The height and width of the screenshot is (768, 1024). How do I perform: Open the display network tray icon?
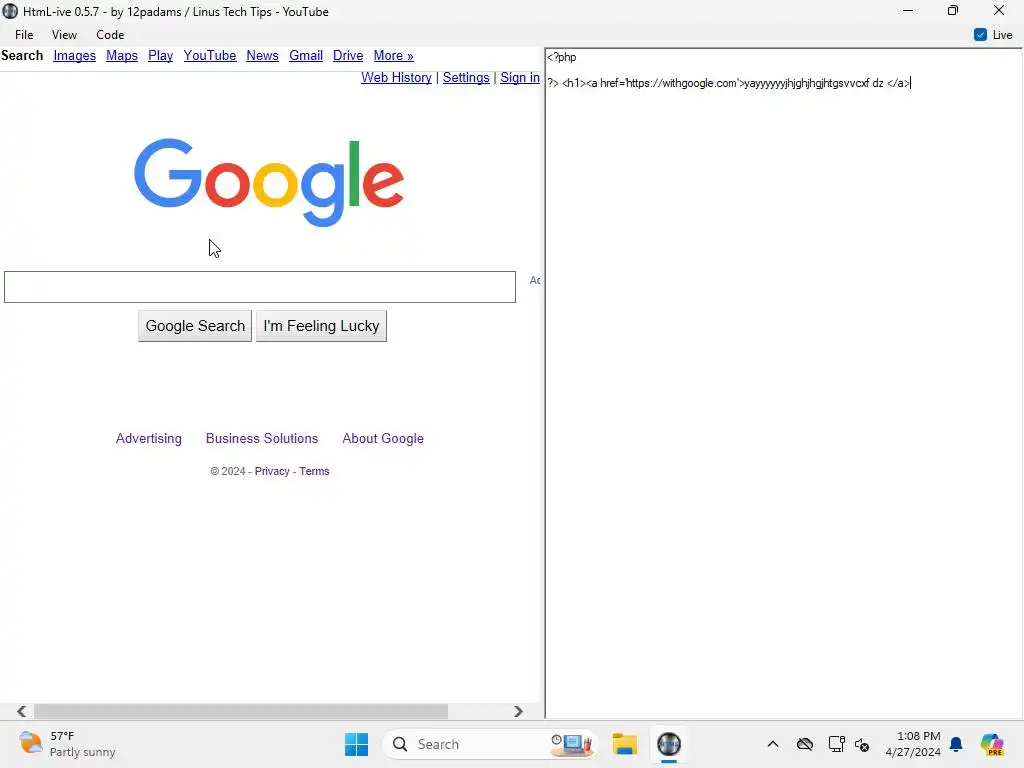click(836, 744)
